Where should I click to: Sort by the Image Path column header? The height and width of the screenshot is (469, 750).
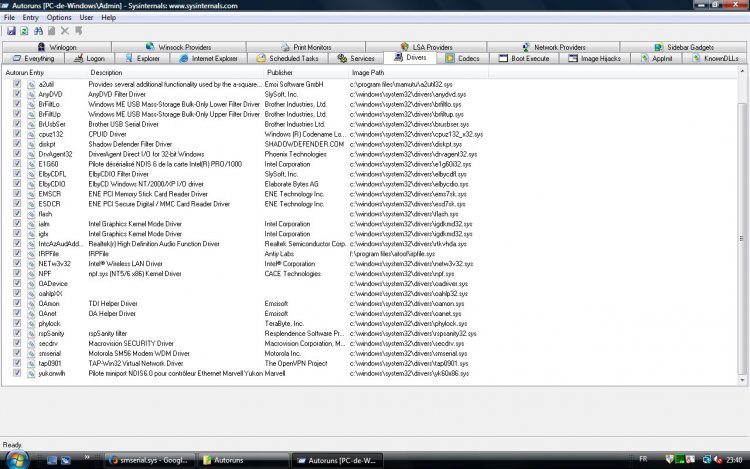(419, 73)
